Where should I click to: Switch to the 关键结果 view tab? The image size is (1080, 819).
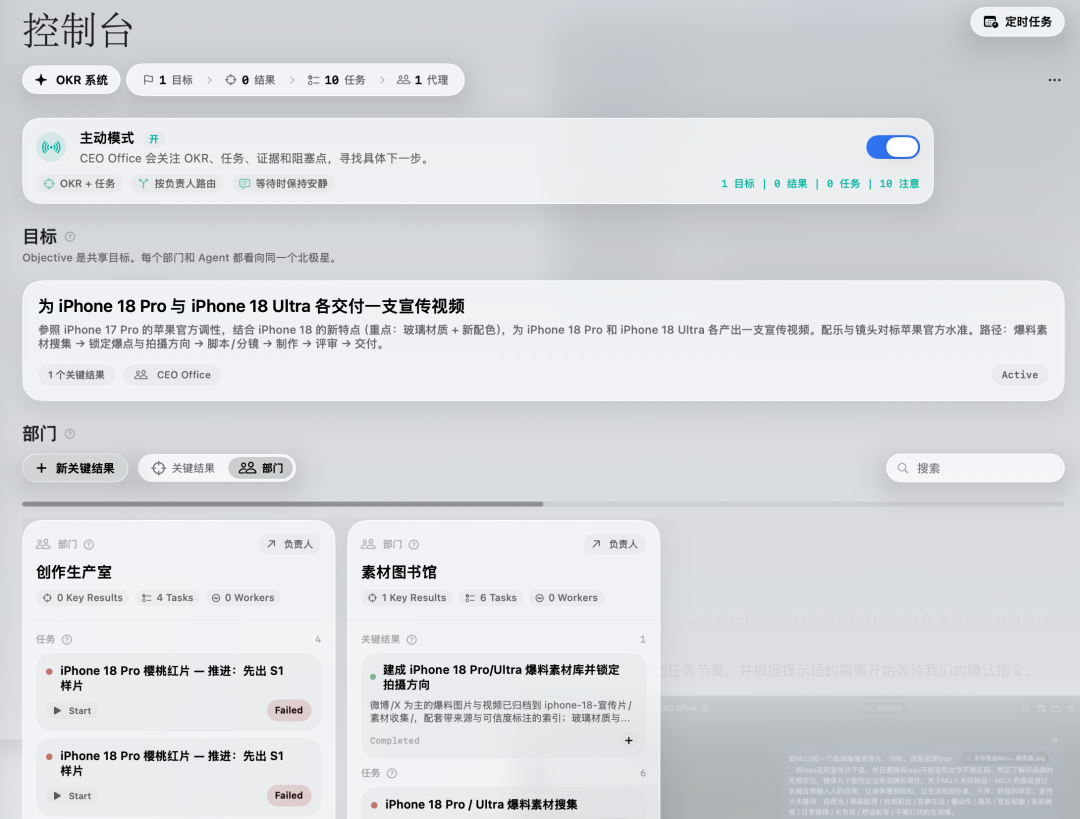[x=183, y=468]
